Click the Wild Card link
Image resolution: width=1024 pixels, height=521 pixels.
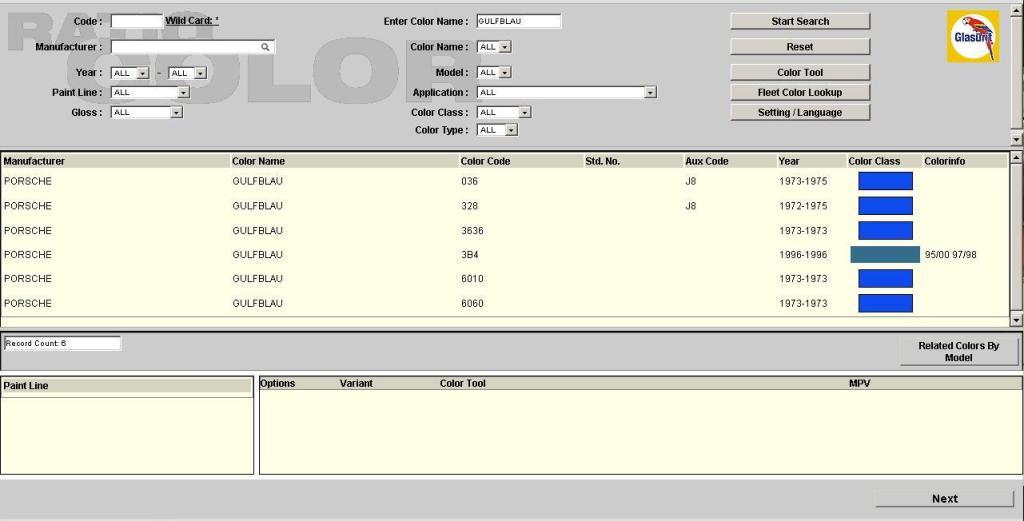[192, 21]
